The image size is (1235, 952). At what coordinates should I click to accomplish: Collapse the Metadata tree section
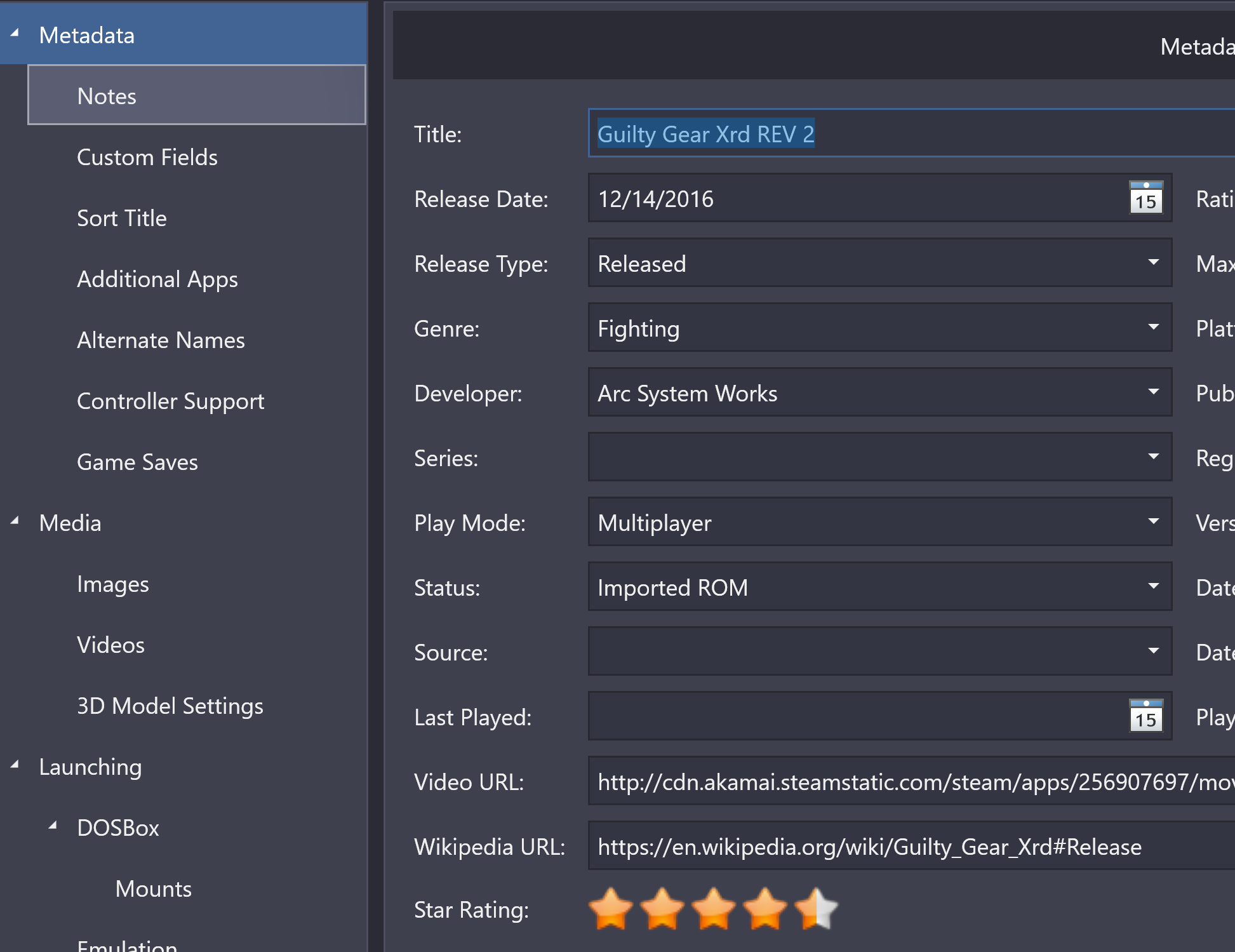coord(15,33)
